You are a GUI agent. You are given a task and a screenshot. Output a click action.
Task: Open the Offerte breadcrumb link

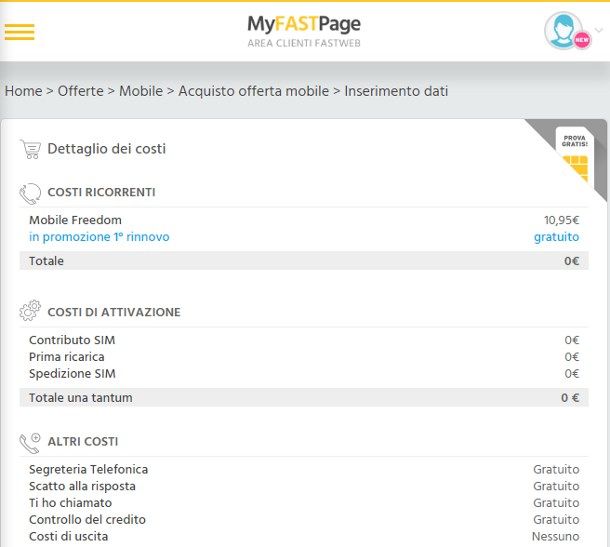[80, 91]
